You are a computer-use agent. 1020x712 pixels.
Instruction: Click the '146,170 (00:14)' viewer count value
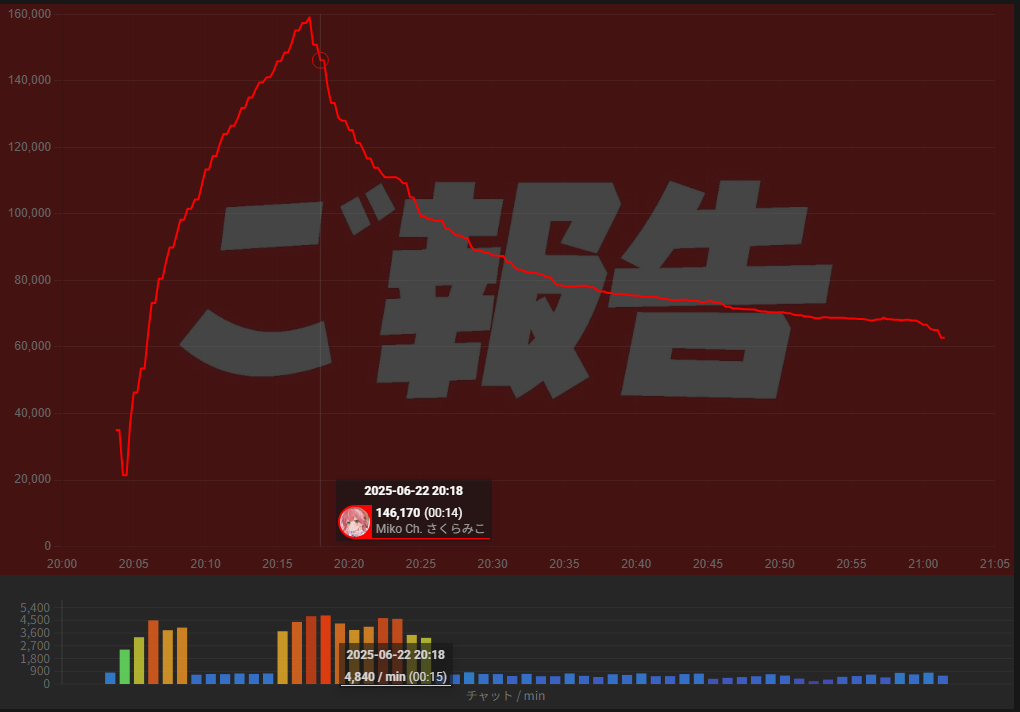419,513
